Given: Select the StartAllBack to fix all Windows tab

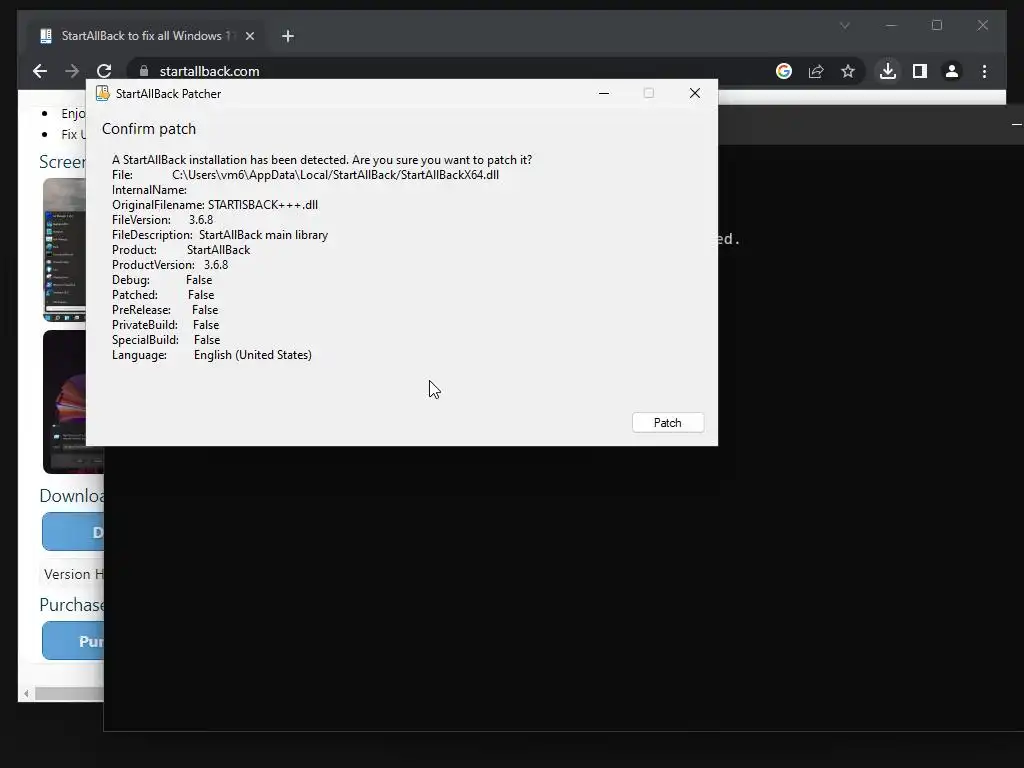Looking at the screenshot, I should 147,36.
